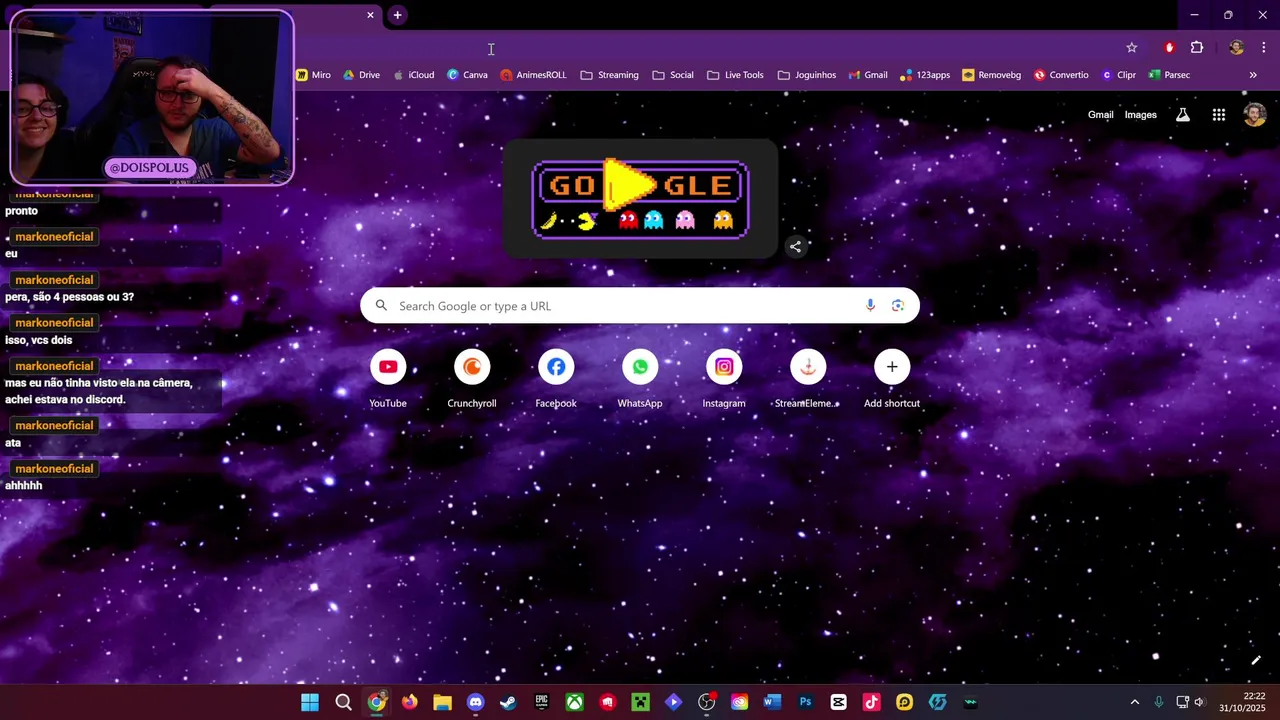Open OBS Studio from the taskbar
The height and width of the screenshot is (720, 1280).
click(x=707, y=702)
